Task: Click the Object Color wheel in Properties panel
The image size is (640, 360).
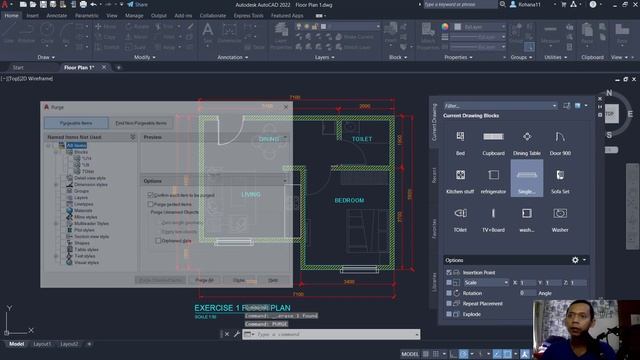Action: [x=445, y=27]
